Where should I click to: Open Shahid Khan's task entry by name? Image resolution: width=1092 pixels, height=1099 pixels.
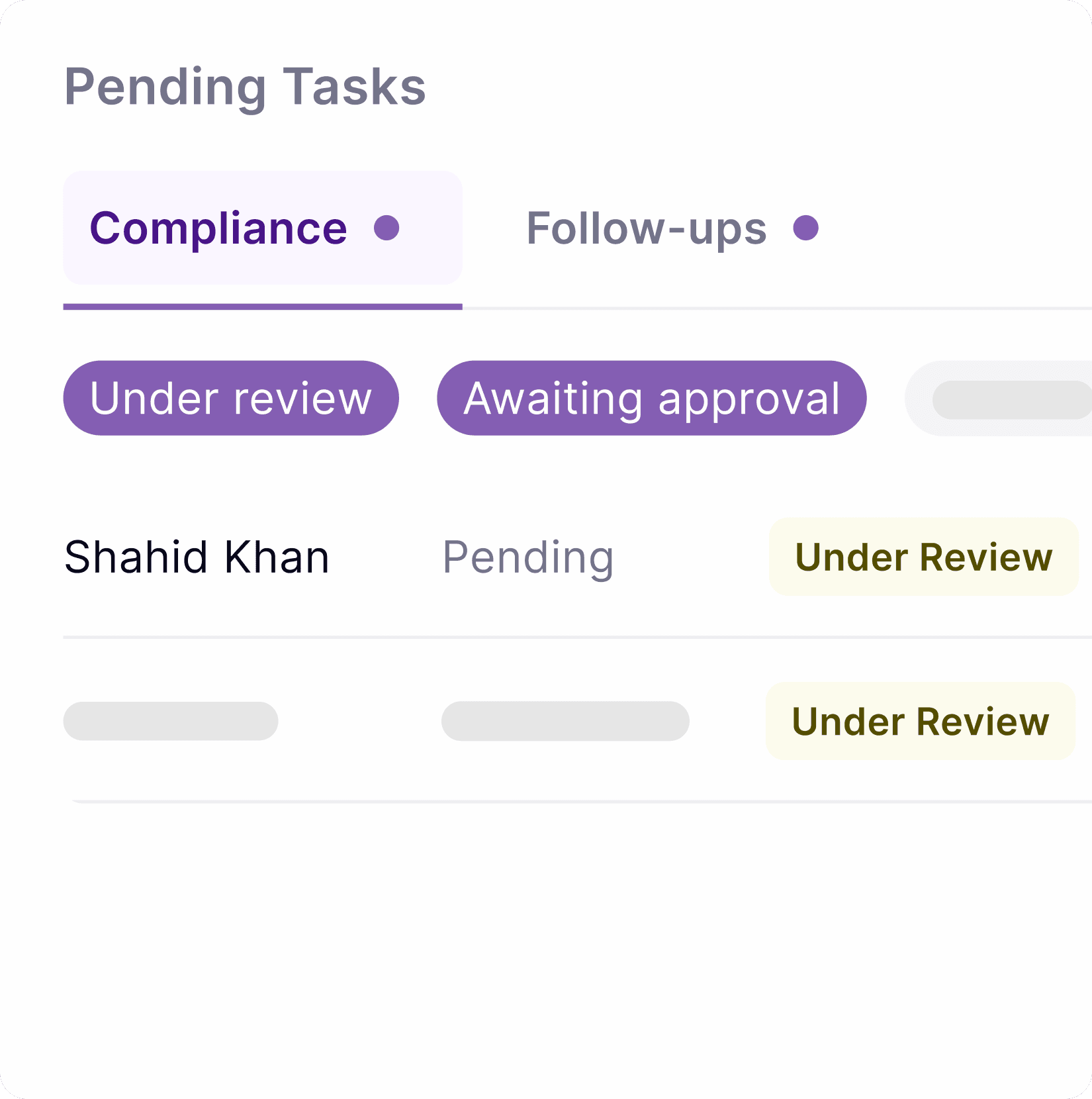click(197, 557)
